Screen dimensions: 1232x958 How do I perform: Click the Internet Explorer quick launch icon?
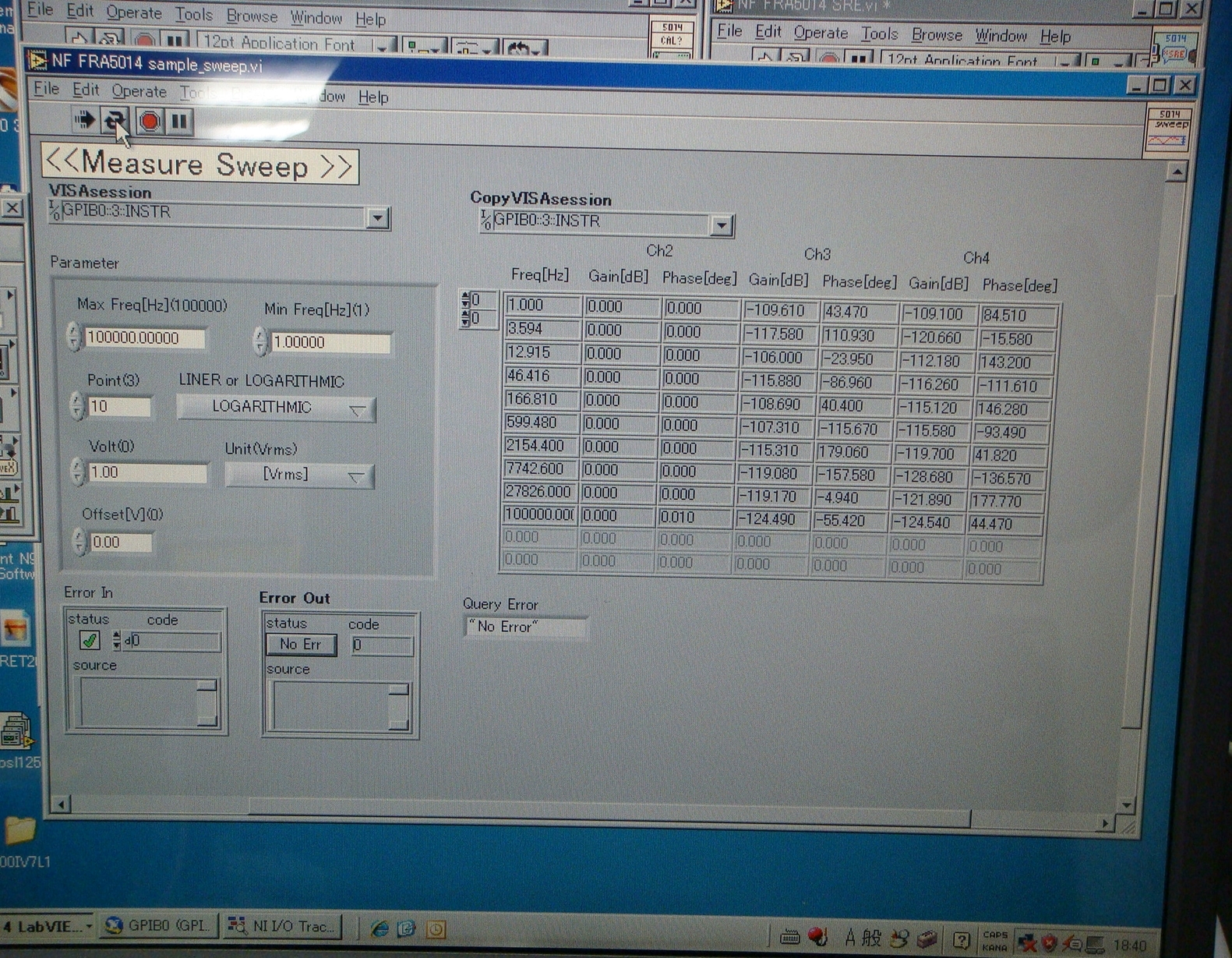(x=380, y=928)
